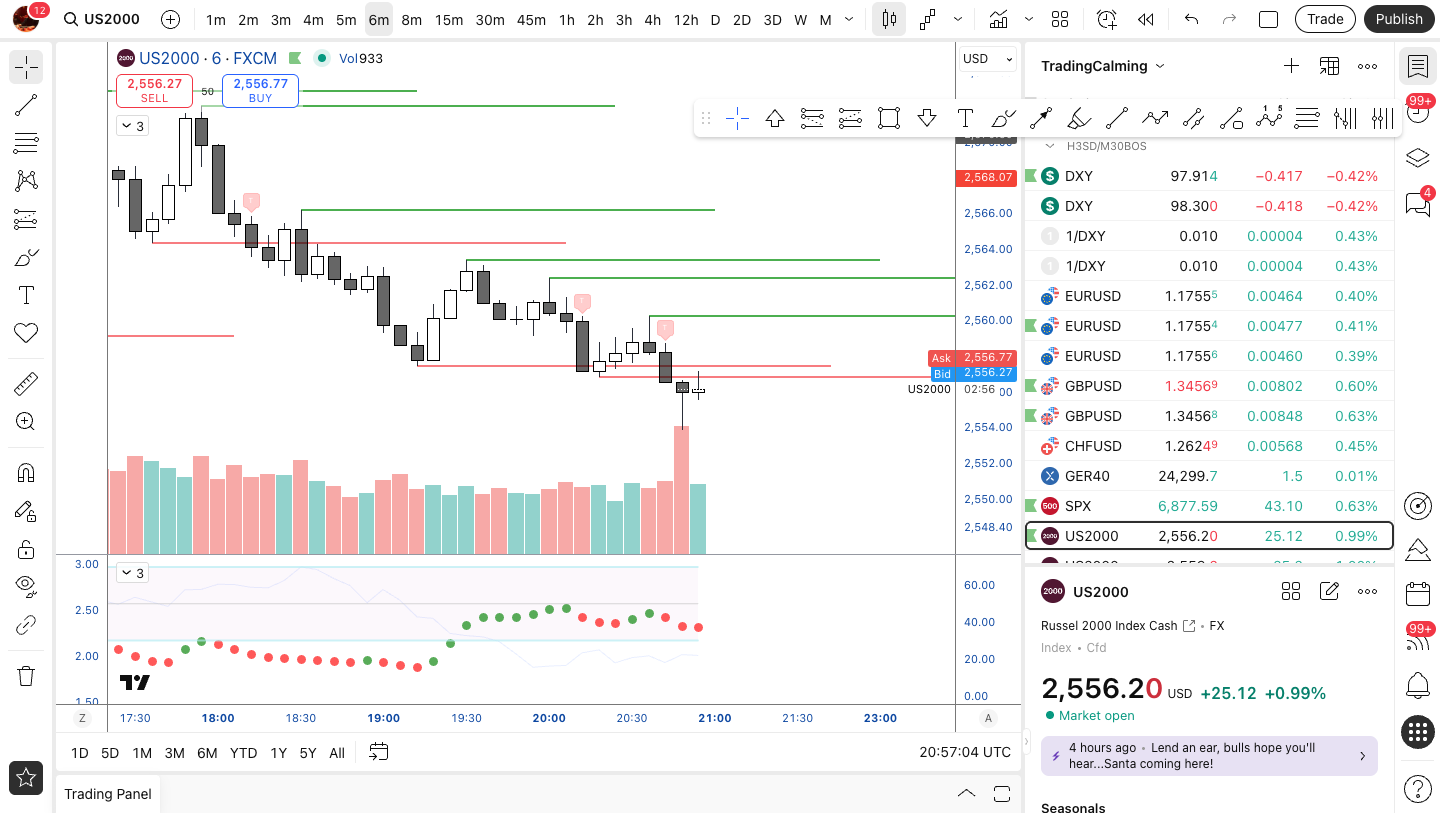Select the Fibonacci retracement tool in left toolbar
Image resolution: width=1440 pixels, height=813 pixels.
pos(26,143)
